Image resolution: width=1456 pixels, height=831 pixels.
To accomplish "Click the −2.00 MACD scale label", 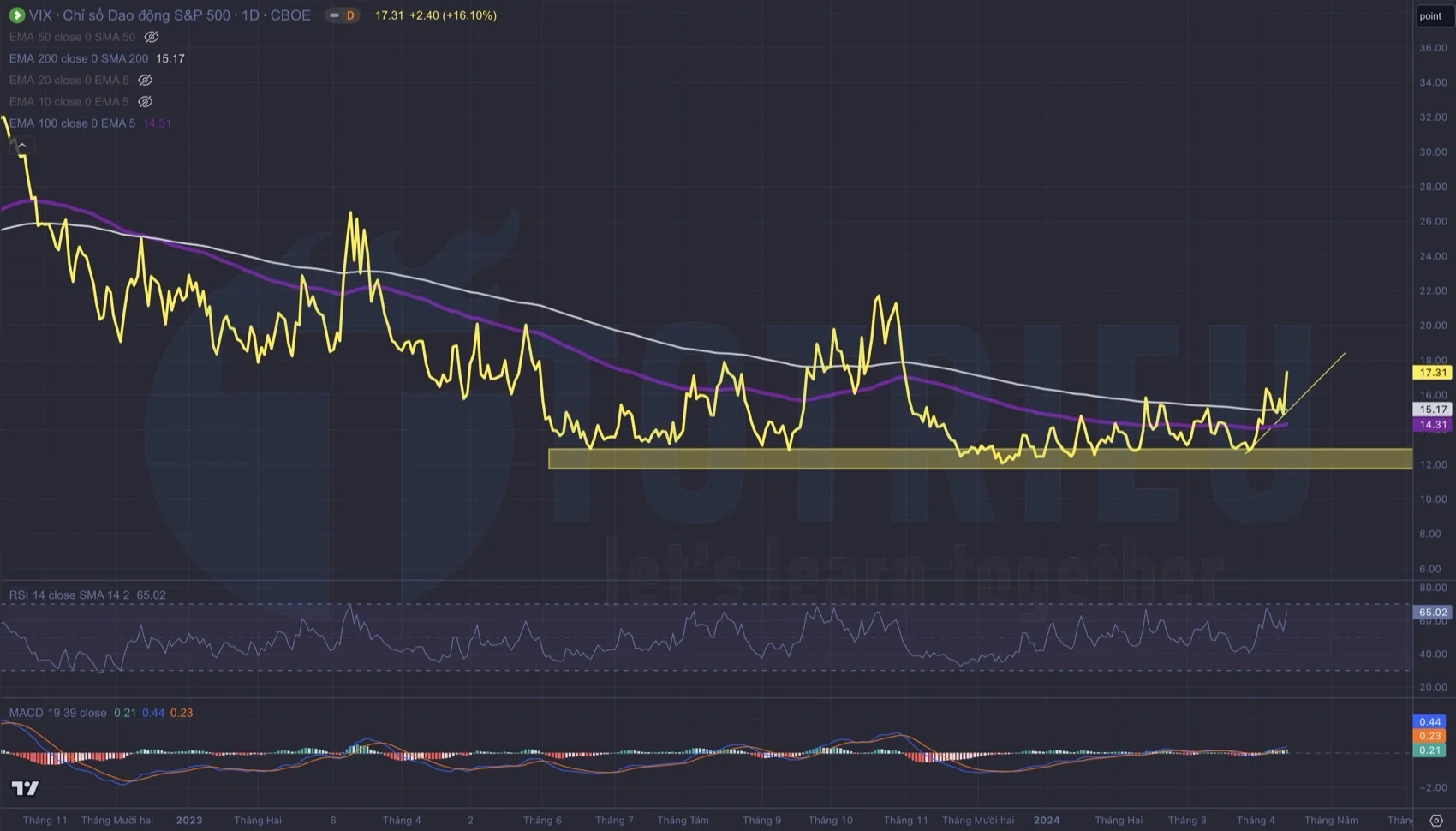I will (x=1433, y=787).
